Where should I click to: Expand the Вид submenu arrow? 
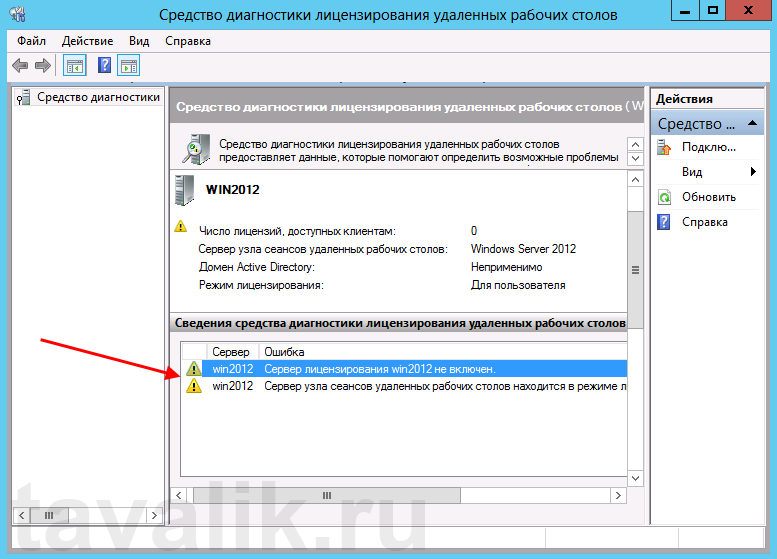752,172
